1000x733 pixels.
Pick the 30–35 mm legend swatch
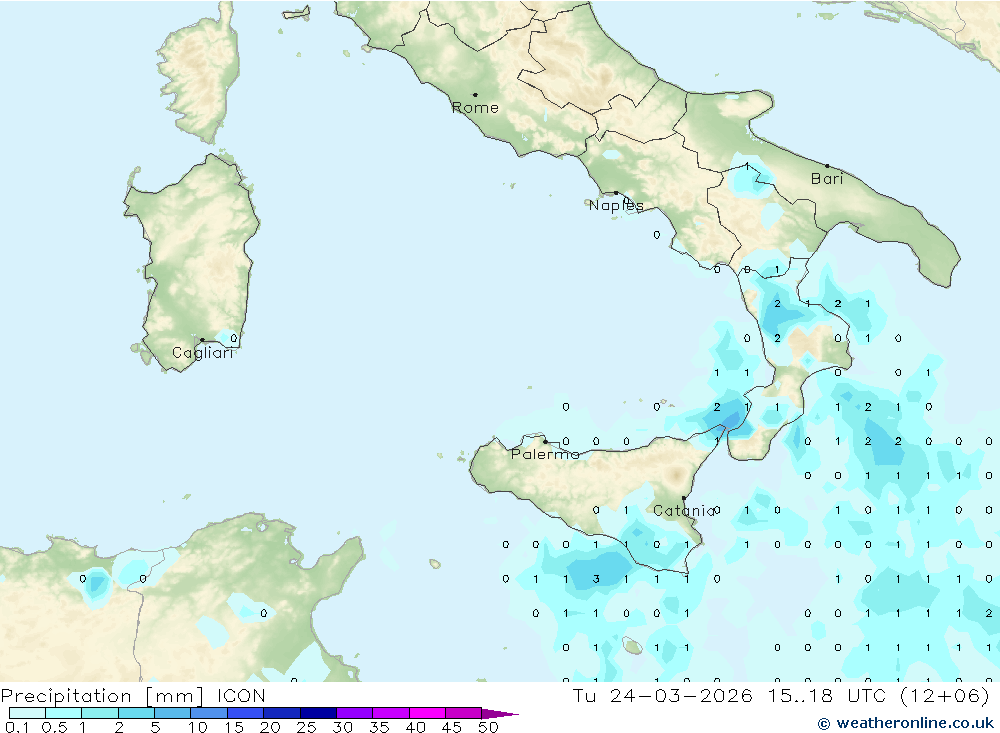355,713
